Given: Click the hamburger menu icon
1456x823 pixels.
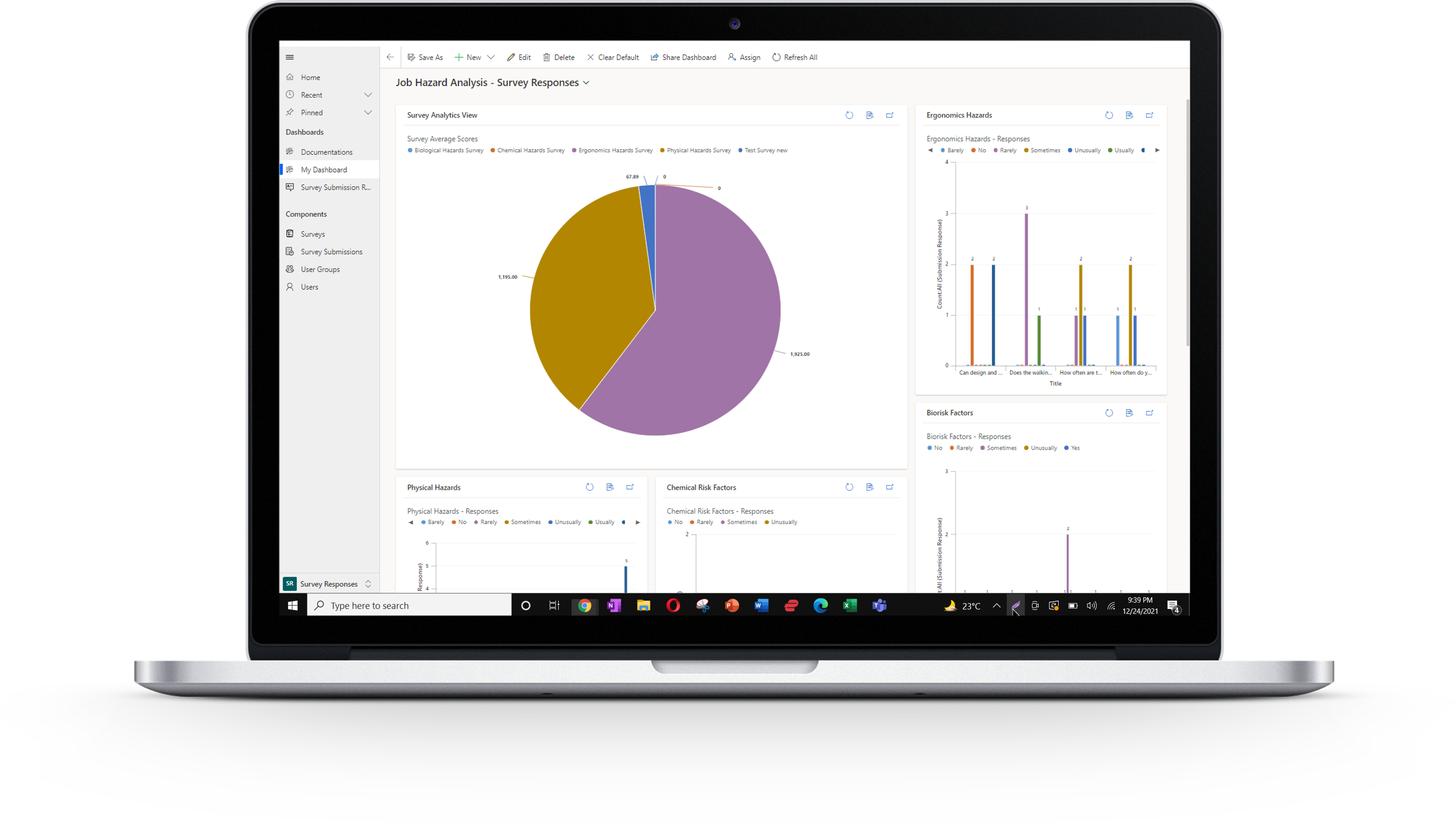Looking at the screenshot, I should [290, 57].
